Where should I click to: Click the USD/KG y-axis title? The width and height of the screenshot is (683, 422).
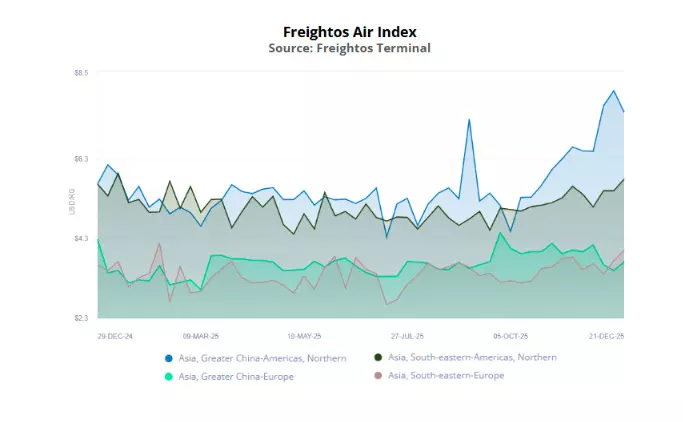point(71,202)
